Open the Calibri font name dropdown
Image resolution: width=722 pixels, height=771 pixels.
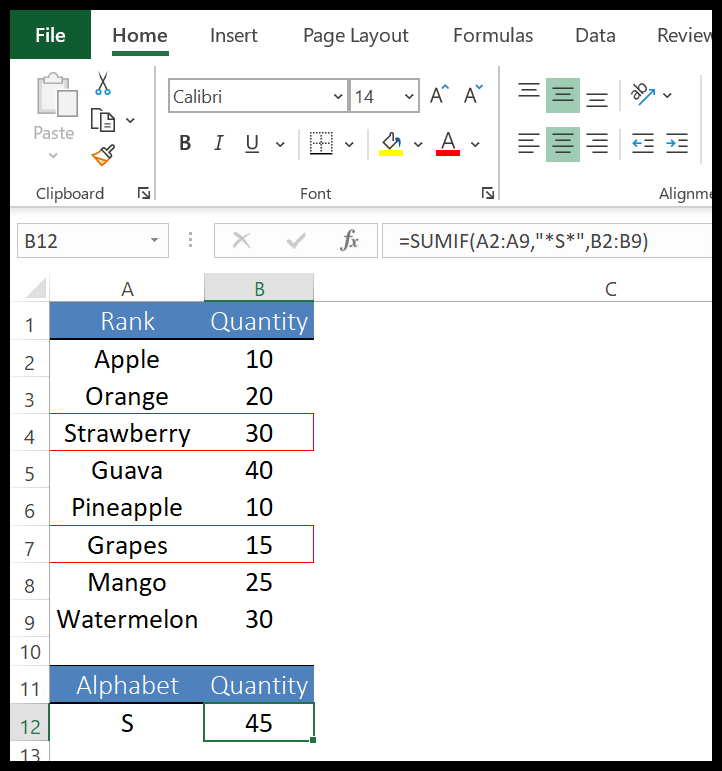pos(338,96)
